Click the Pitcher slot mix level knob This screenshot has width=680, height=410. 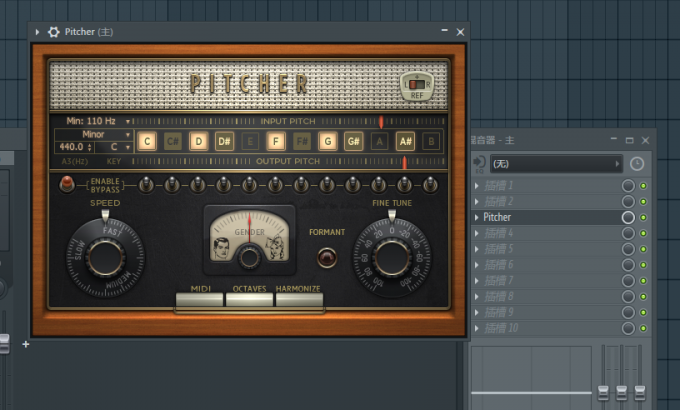coord(628,217)
